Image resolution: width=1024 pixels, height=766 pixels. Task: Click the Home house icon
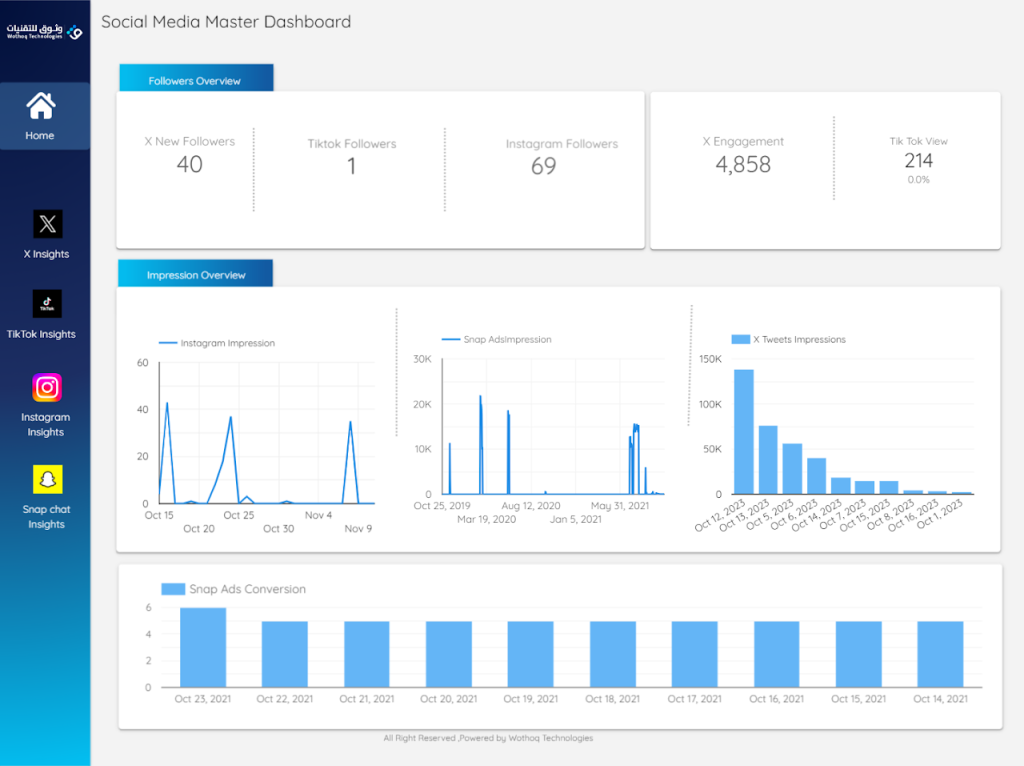coord(40,106)
